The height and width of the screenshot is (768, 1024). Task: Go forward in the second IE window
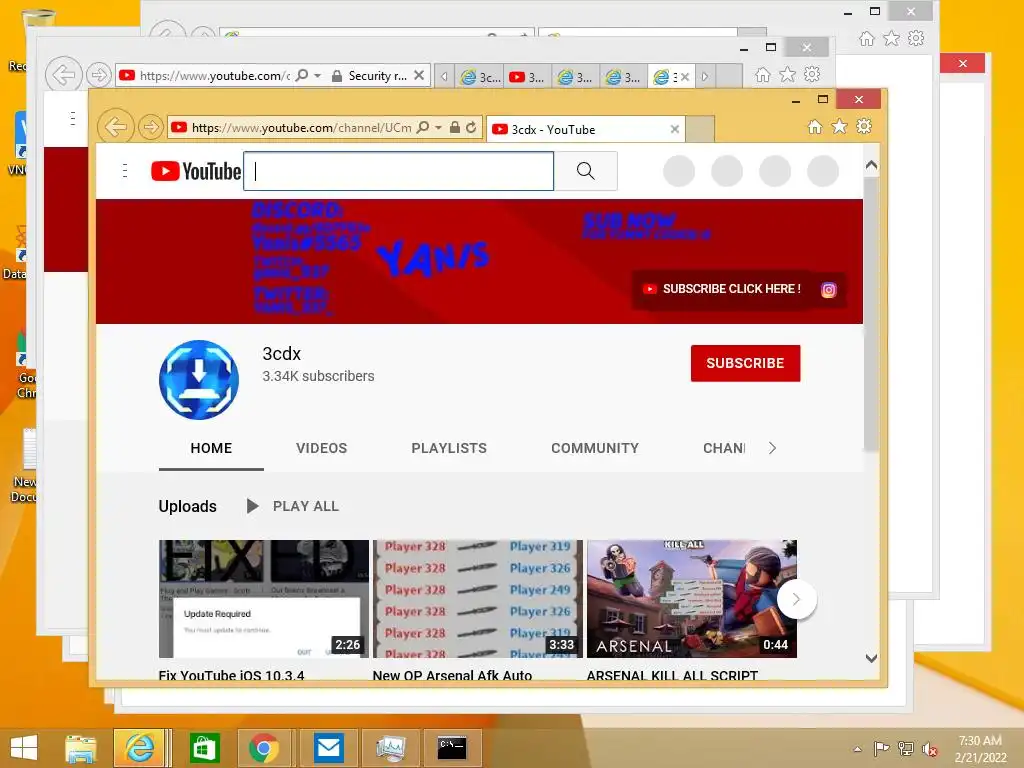[x=99, y=75]
